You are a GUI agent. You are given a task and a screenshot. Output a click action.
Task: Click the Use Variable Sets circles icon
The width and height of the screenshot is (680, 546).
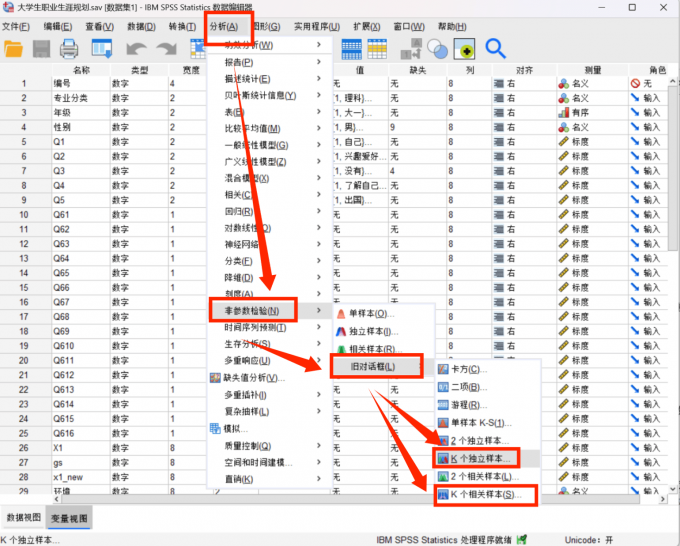click(438, 49)
